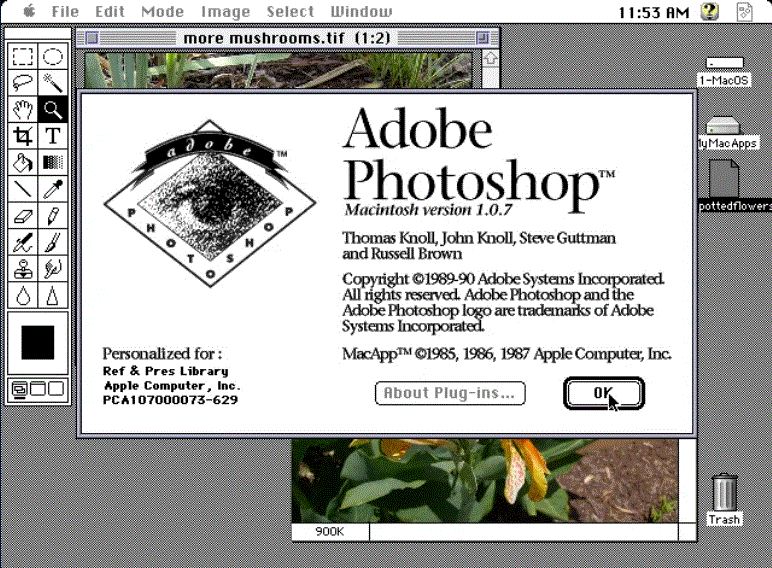This screenshot has height=568, width=772.
Task: Open the Apple menu
Action: [30, 11]
